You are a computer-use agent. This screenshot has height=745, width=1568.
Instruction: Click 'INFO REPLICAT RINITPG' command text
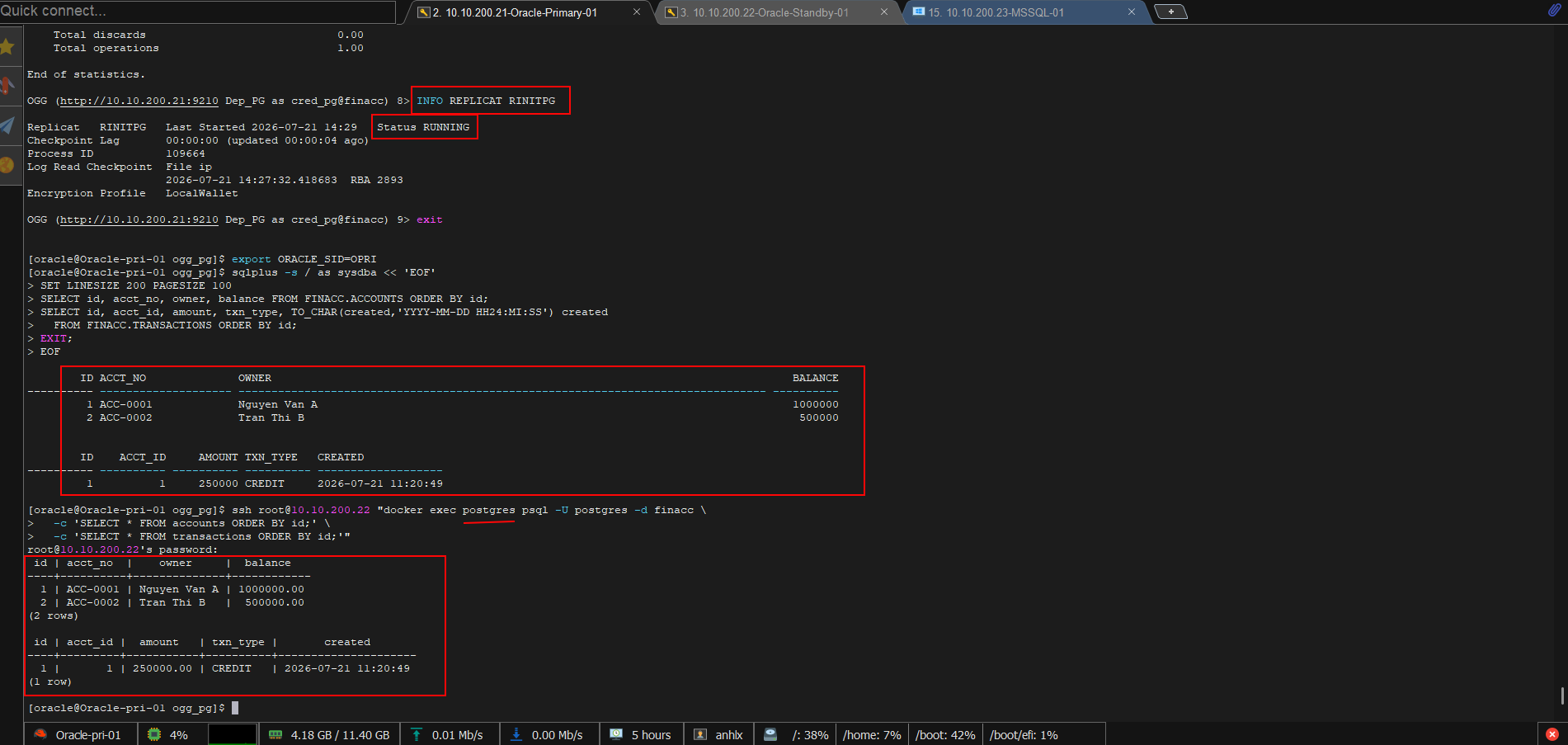click(486, 101)
